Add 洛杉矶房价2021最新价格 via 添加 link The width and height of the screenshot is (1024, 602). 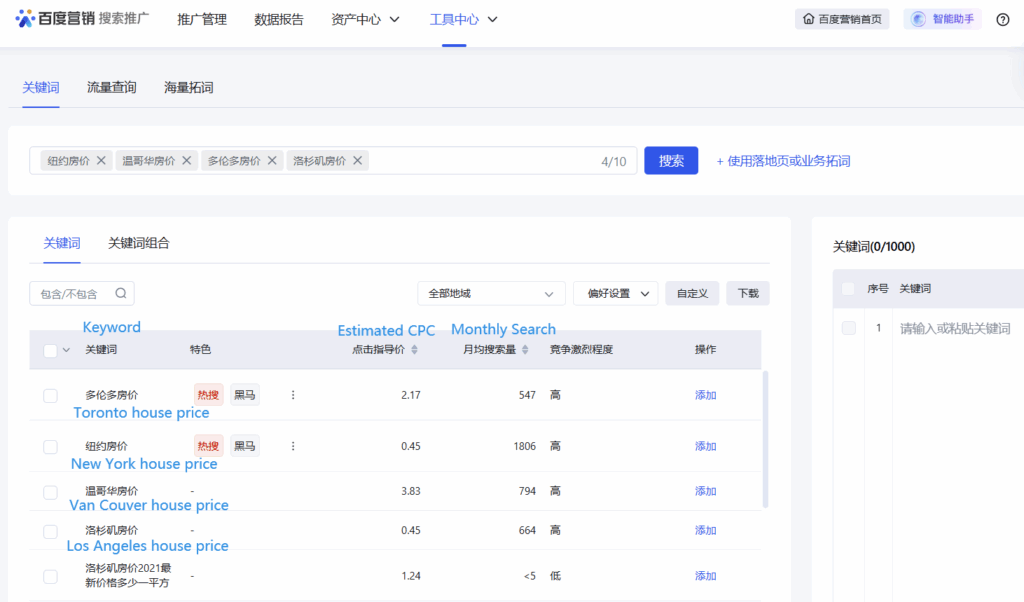click(705, 576)
